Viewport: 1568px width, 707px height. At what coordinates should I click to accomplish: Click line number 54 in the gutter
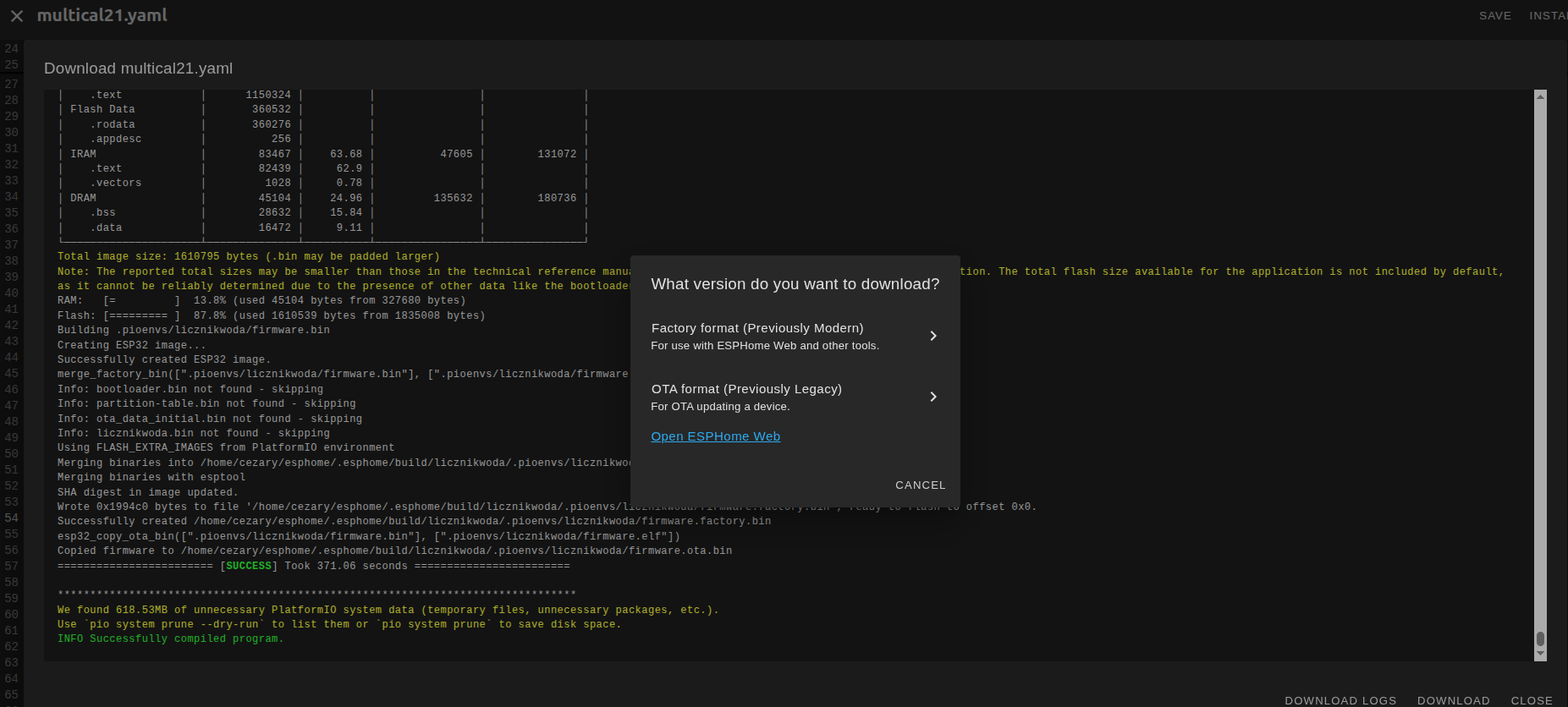pyautogui.click(x=12, y=518)
